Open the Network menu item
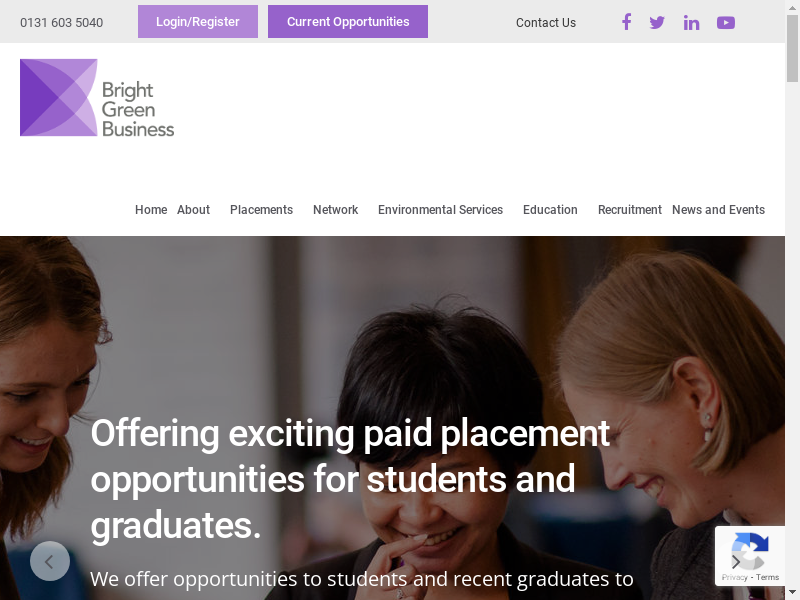Viewport: 800px width, 600px height. coord(335,210)
